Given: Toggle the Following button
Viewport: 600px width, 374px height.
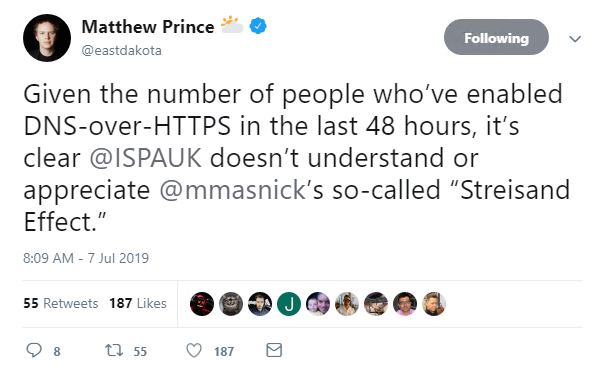Looking at the screenshot, I should [496, 37].
